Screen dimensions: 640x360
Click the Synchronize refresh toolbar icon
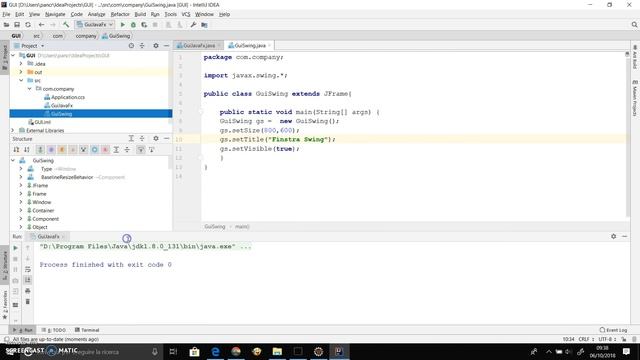click(x=28, y=25)
